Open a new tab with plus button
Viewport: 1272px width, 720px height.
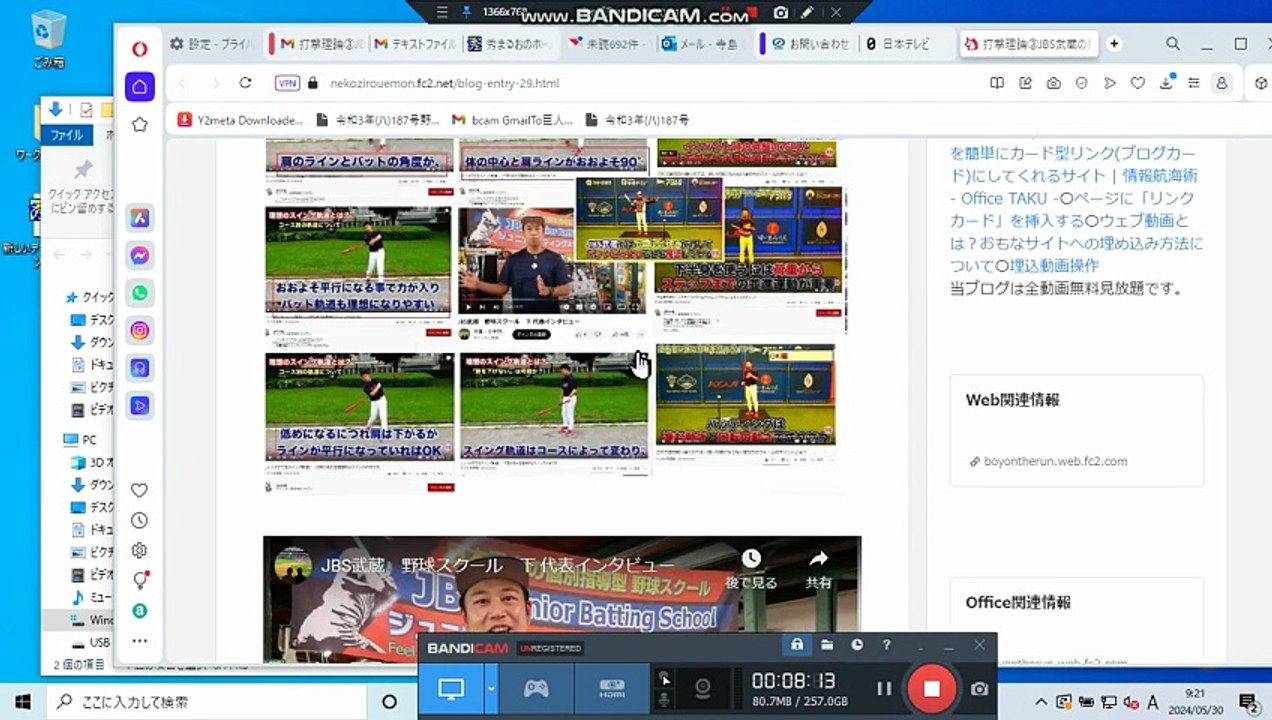point(1114,44)
